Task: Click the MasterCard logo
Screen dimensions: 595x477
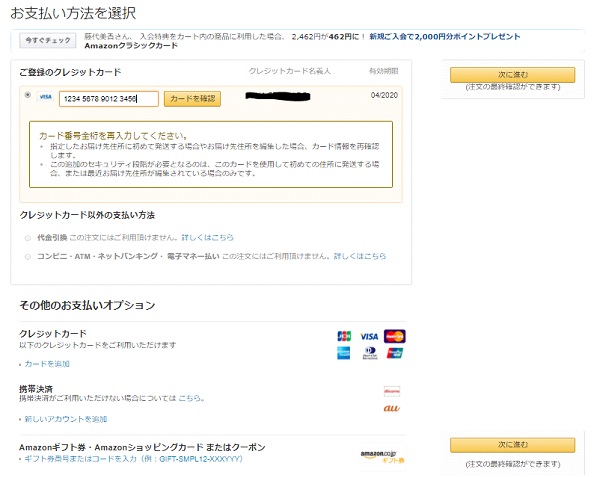Action: [x=395, y=336]
